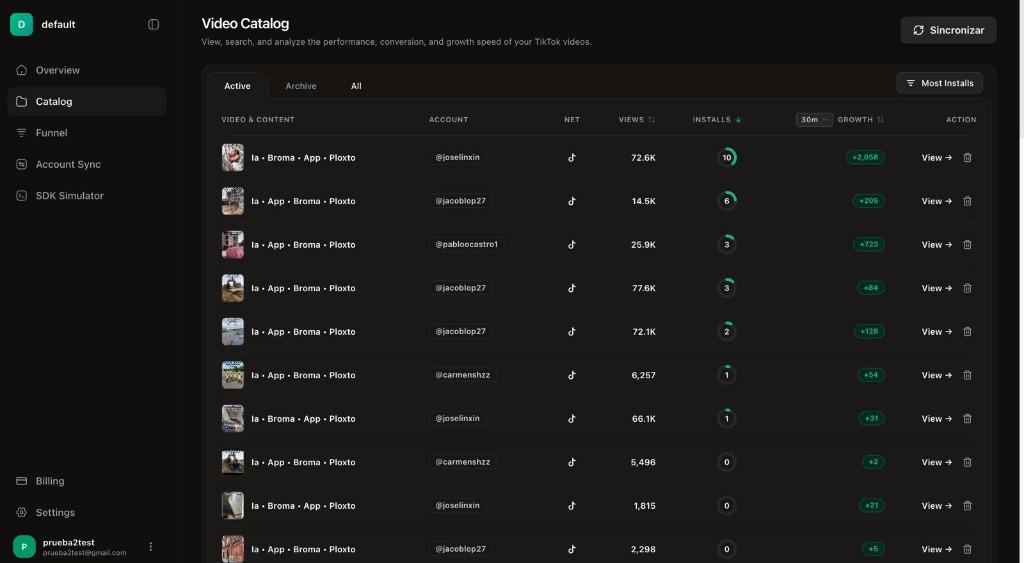Launch the SDK Simulator page
Screen dimensions: 1024x563
tap(87, 195)
